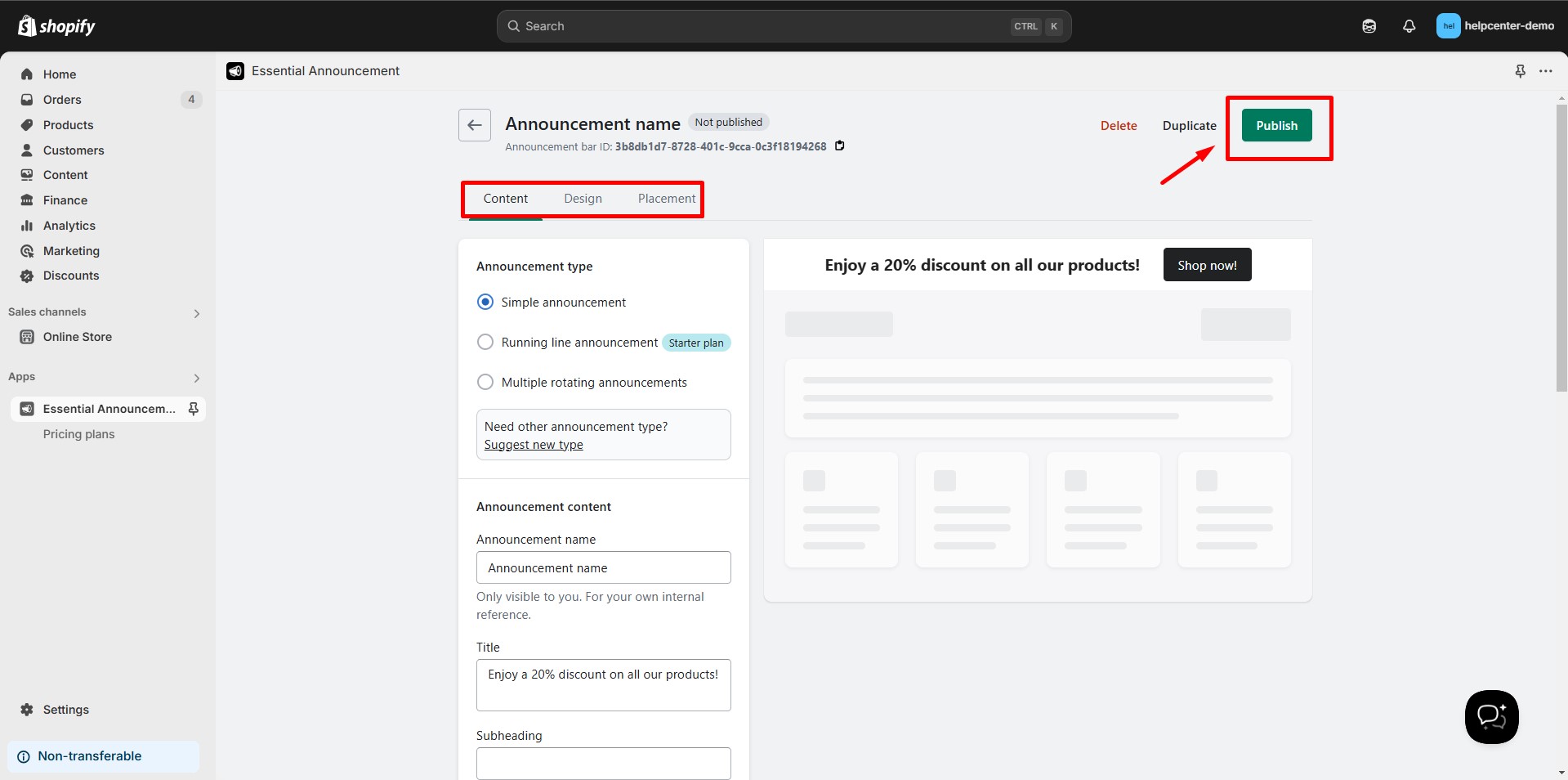1568x780 pixels.
Task: Switch to the Design tab
Action: coord(583,199)
